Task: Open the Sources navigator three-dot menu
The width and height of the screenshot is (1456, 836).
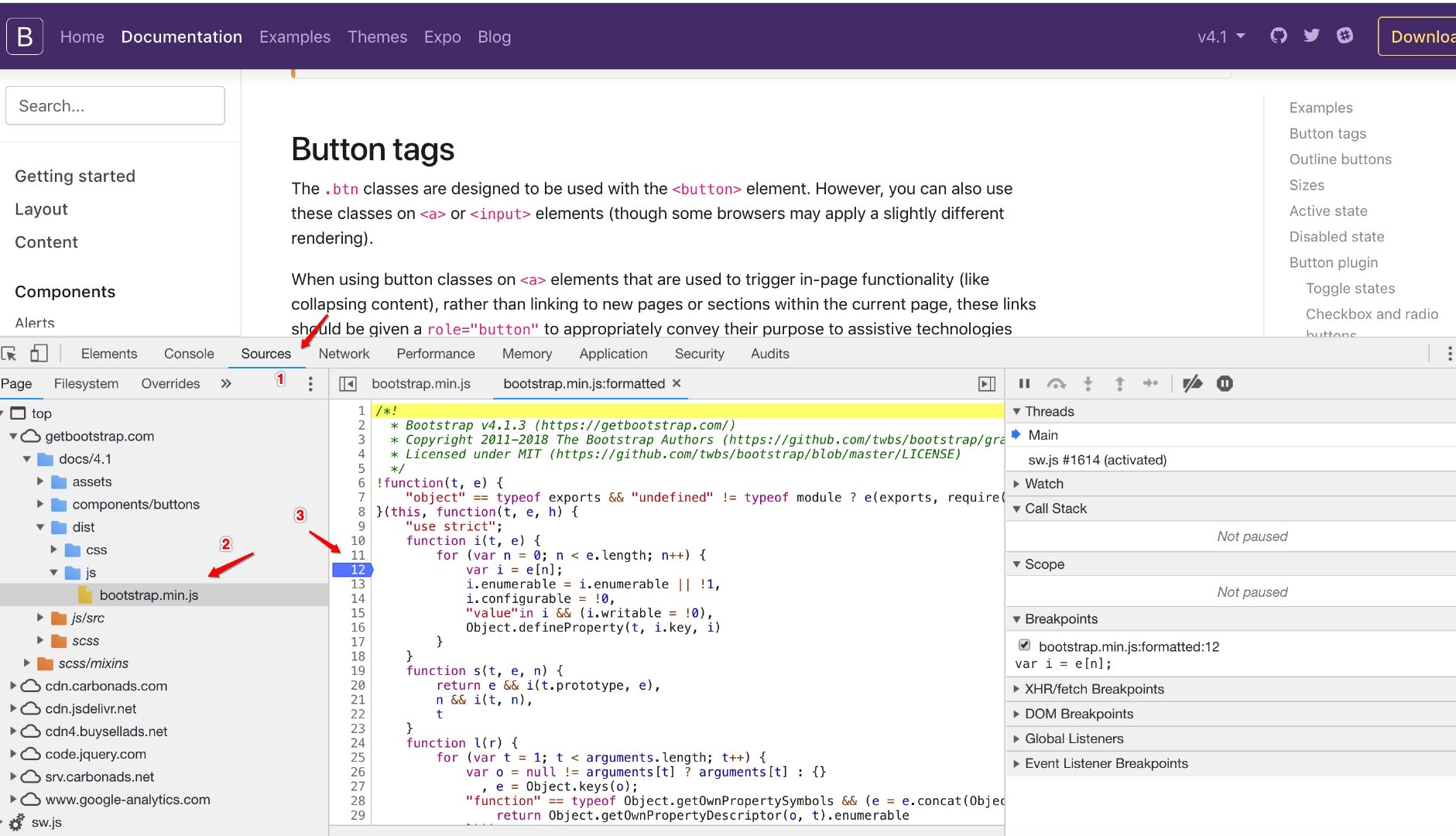Action: click(x=310, y=384)
